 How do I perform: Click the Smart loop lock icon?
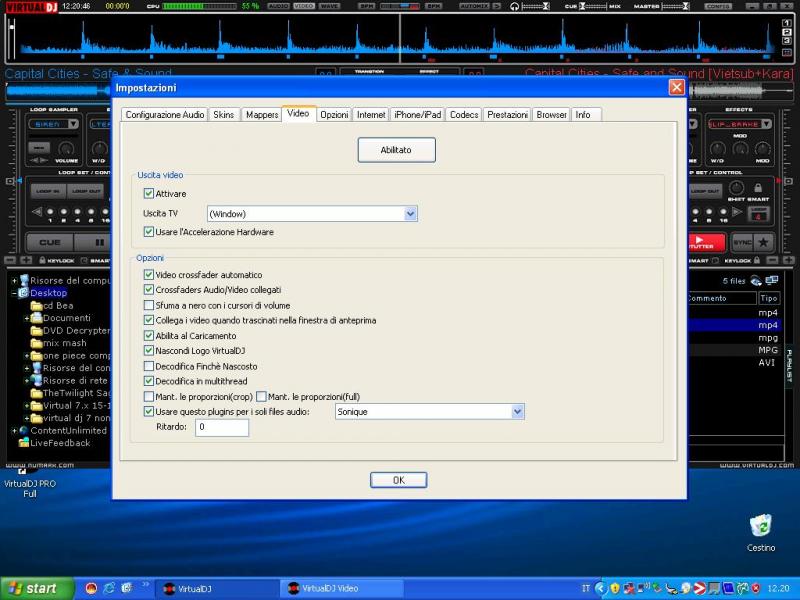click(x=758, y=188)
